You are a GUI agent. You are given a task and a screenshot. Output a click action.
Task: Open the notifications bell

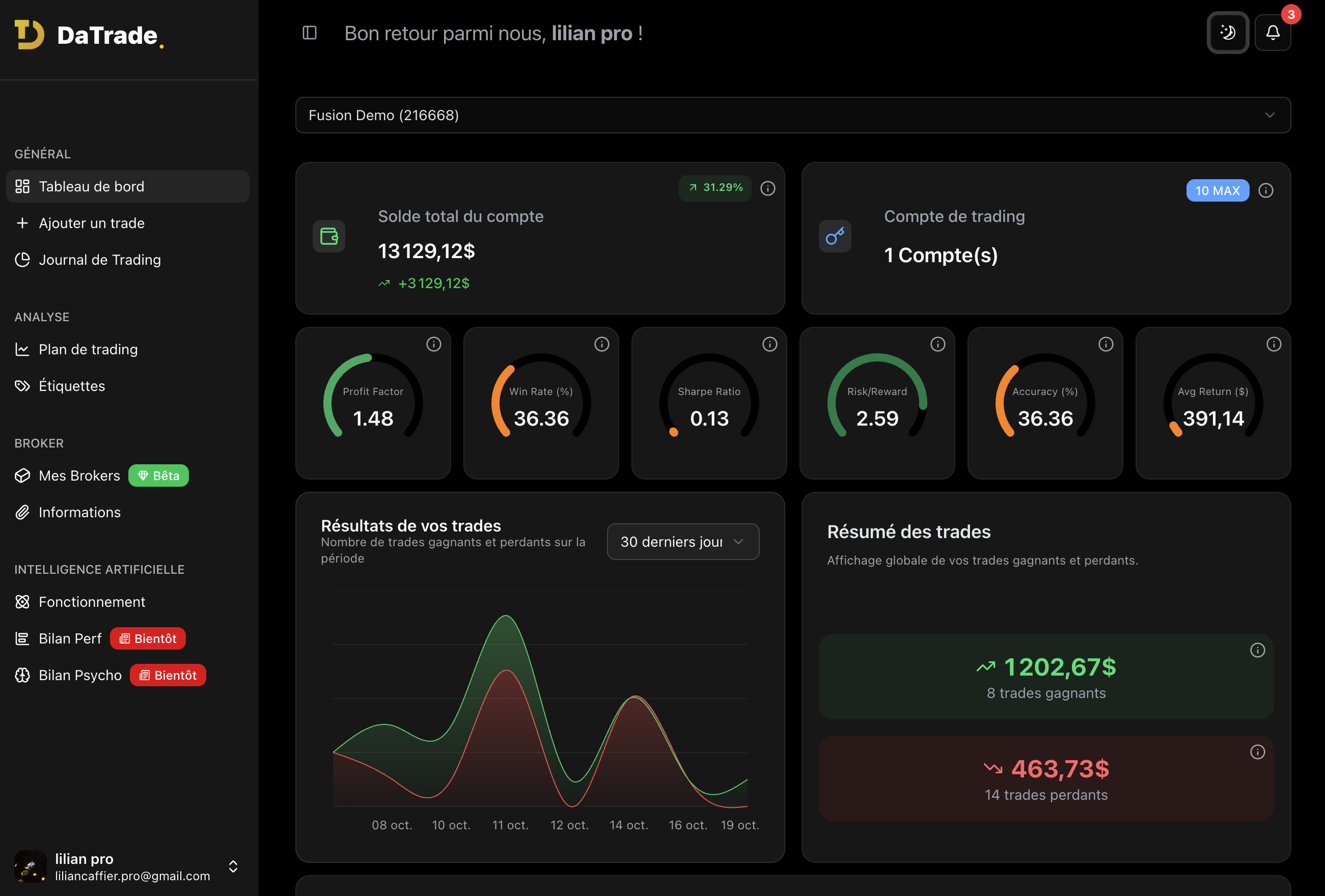tap(1273, 33)
